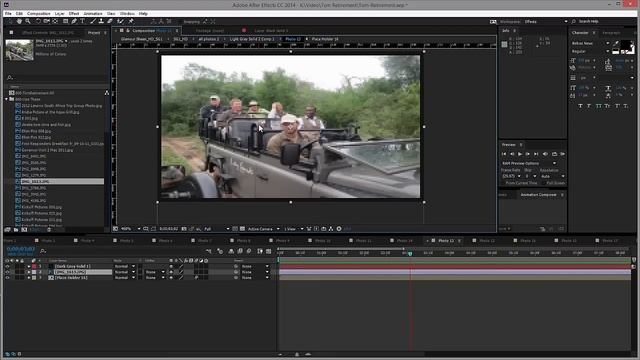The height and width of the screenshot is (360, 640).
Task: Select the Rectangle shape tool
Action: click(x=65, y=21)
